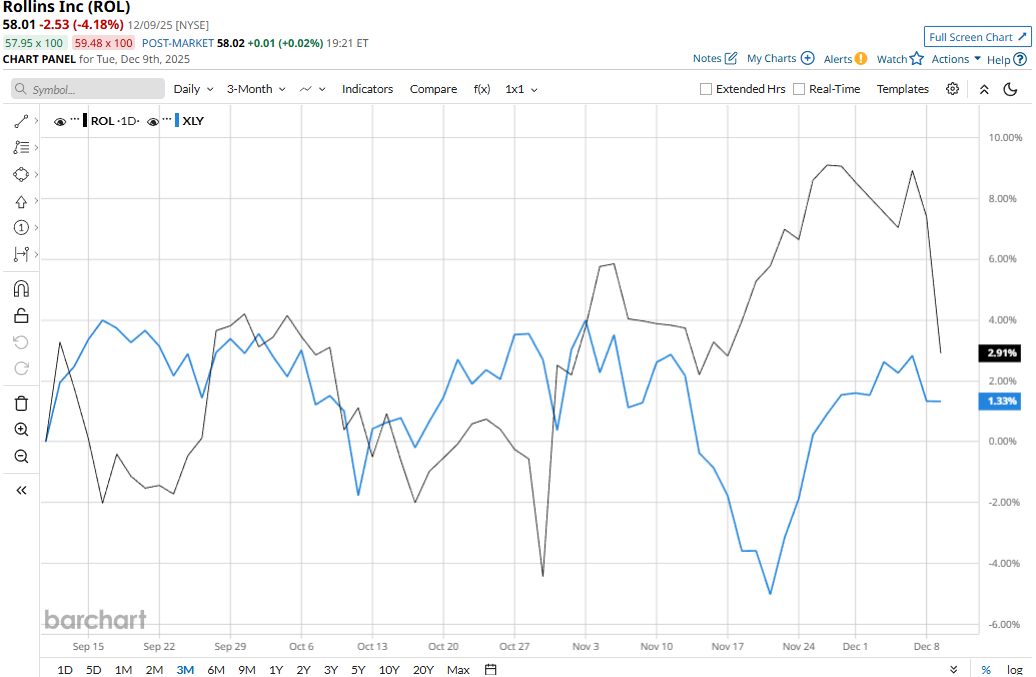Select the 6M time range
Viewport: 1036px width, 677px height.
coord(216,670)
